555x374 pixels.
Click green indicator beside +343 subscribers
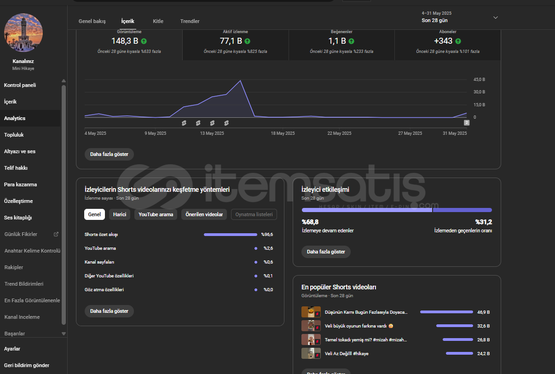click(458, 41)
